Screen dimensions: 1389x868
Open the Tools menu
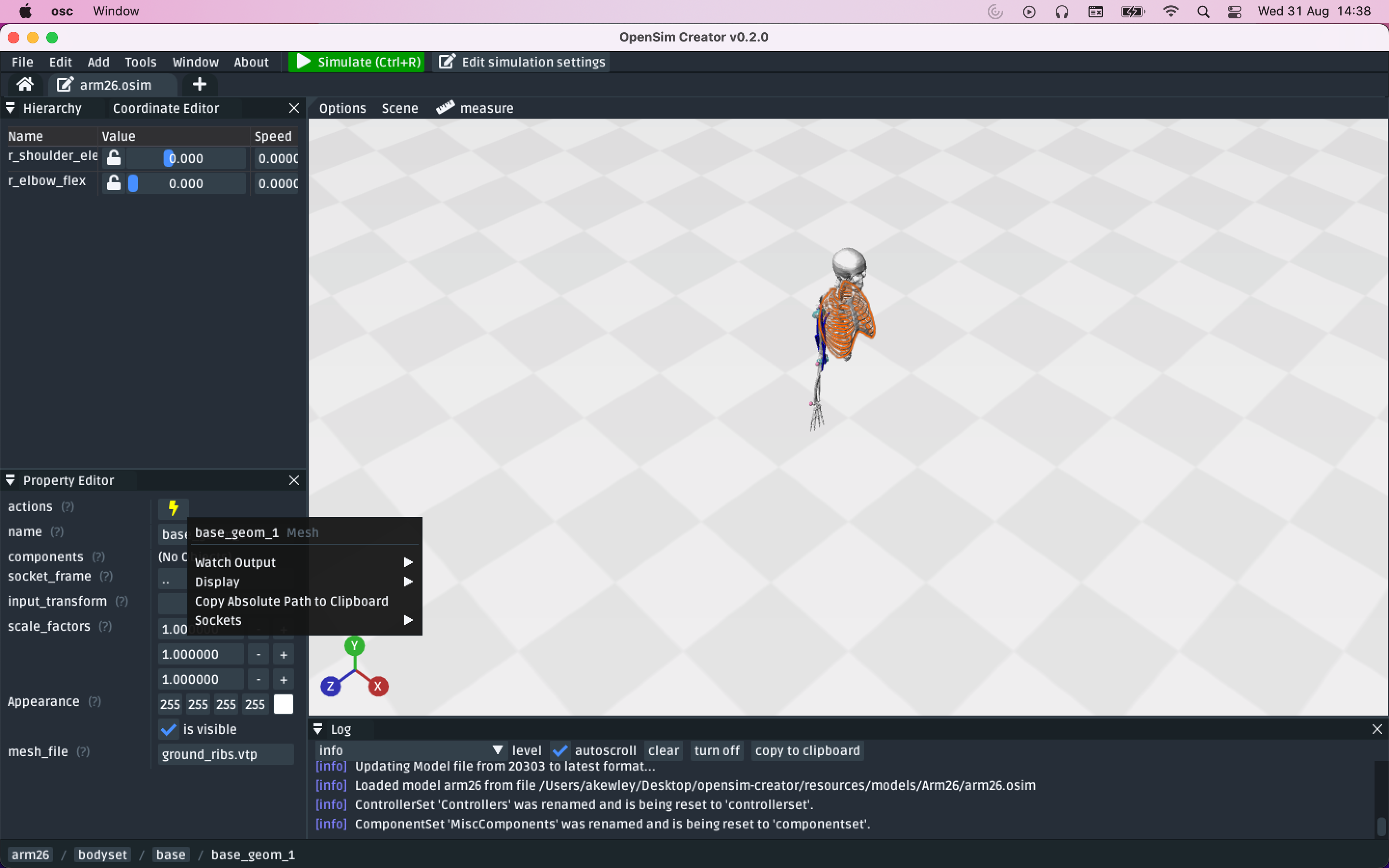point(141,61)
